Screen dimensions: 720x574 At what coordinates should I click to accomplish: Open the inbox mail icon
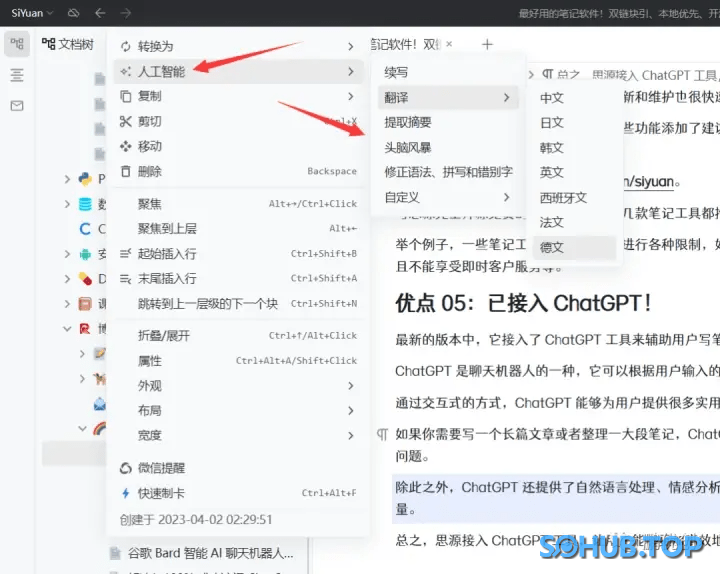pos(17,106)
